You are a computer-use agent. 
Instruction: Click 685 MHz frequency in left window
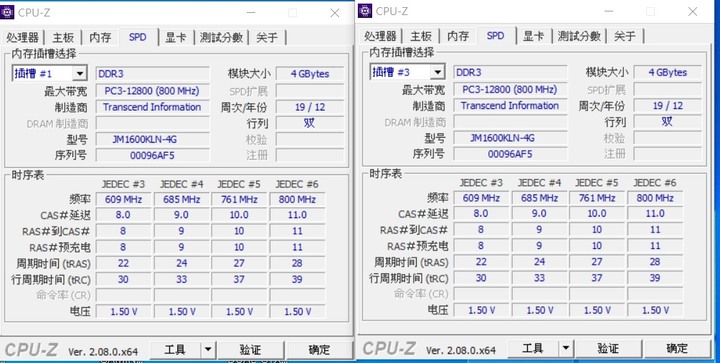(181, 199)
